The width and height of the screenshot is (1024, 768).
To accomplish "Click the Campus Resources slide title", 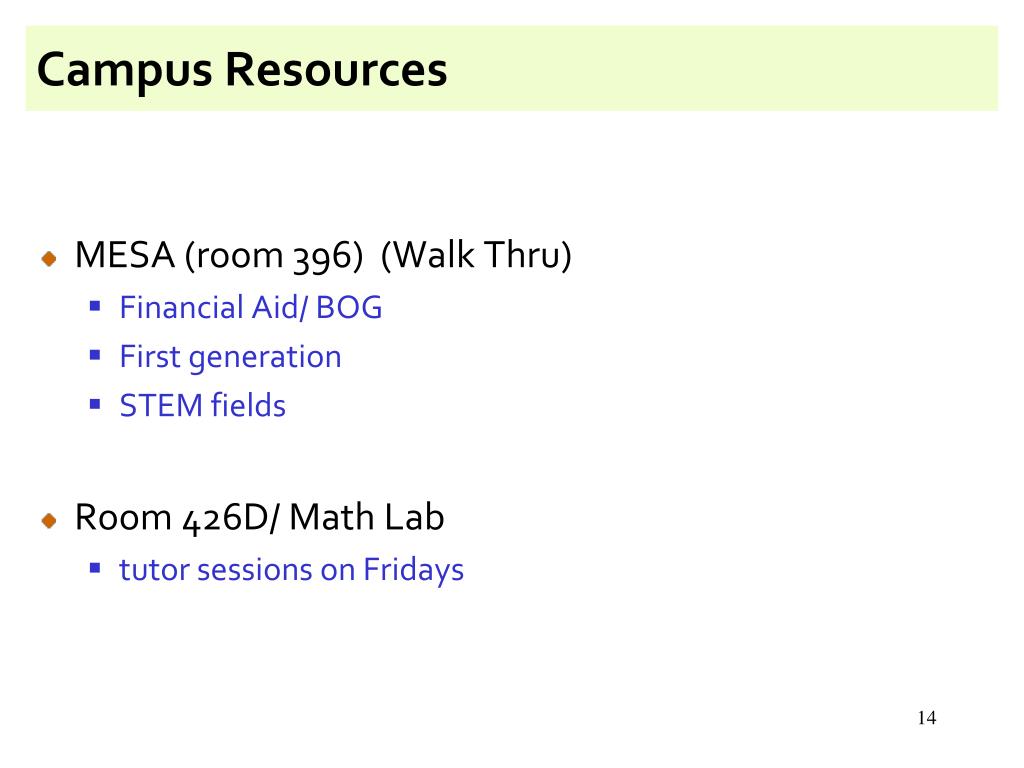I will [x=242, y=71].
